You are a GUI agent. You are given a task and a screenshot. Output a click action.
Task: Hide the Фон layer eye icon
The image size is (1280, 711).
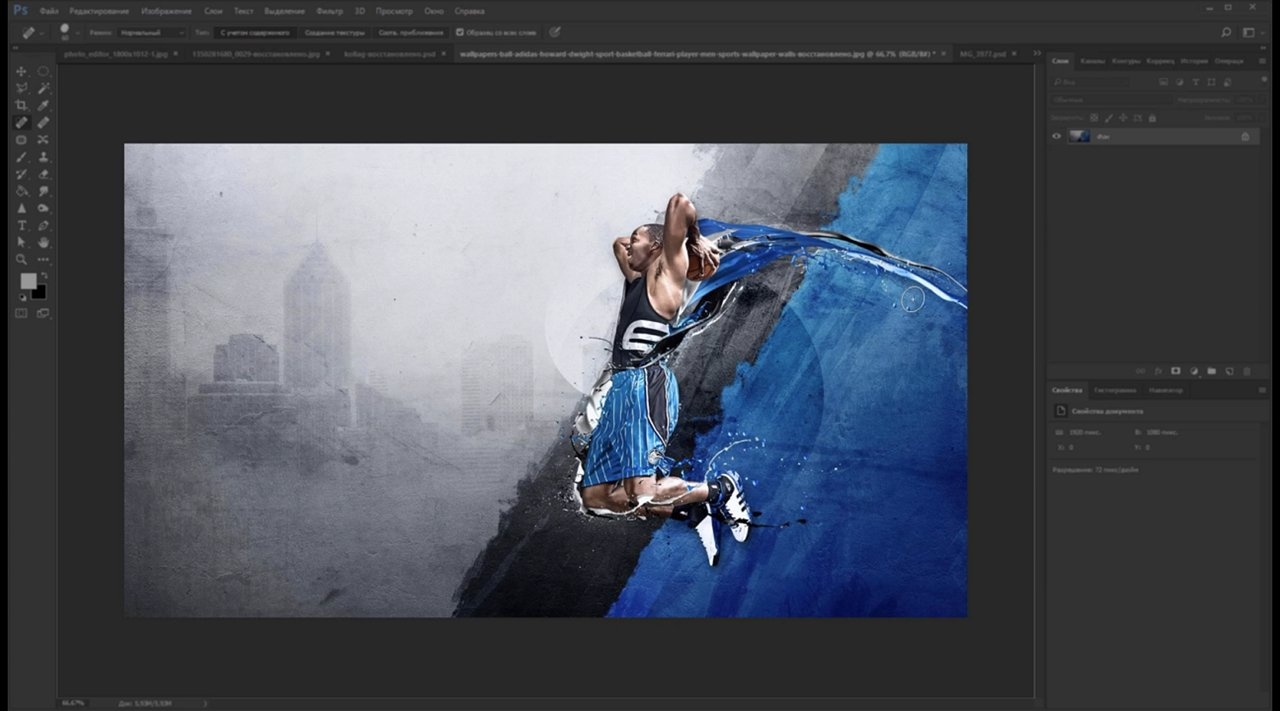pos(1056,136)
